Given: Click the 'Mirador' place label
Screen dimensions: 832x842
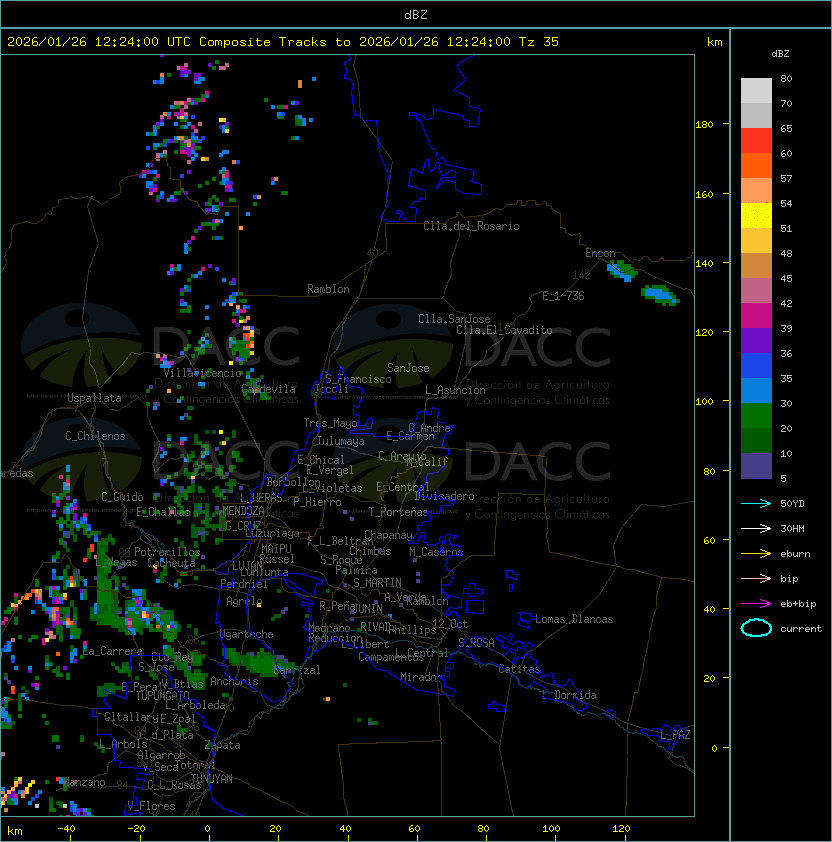Looking at the screenshot, I should pos(421,677).
